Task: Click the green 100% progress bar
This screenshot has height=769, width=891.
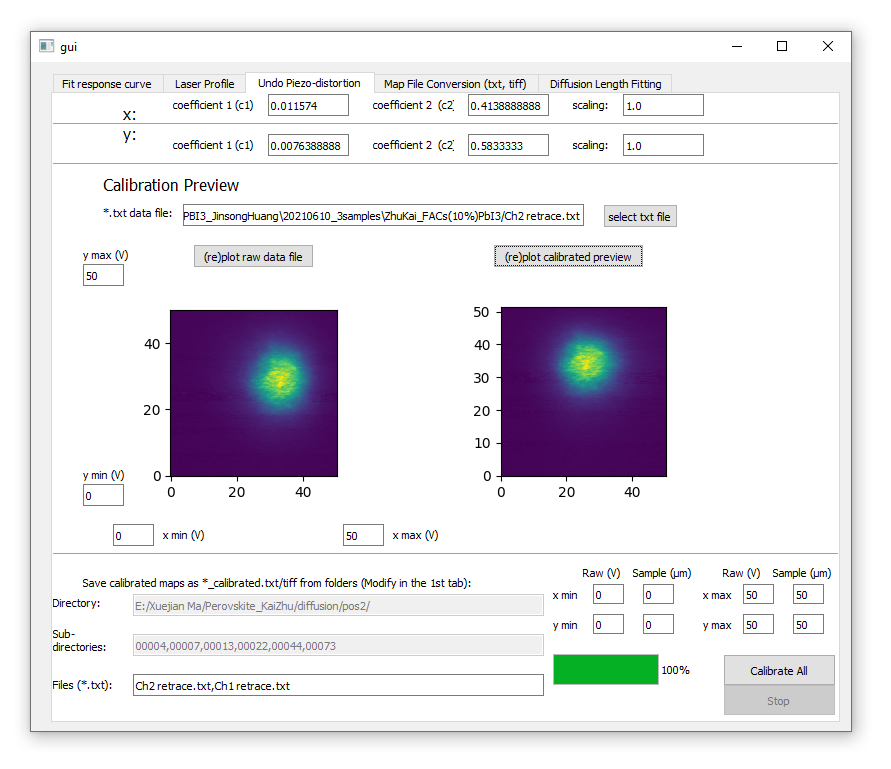Action: pyautogui.click(x=606, y=670)
